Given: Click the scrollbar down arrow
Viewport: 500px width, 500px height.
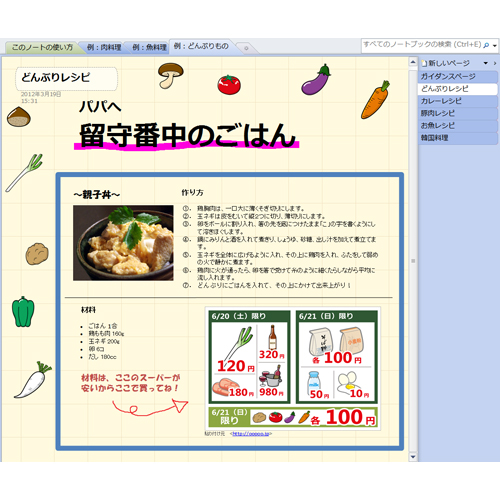Looking at the screenshot, I should (x=413, y=457).
